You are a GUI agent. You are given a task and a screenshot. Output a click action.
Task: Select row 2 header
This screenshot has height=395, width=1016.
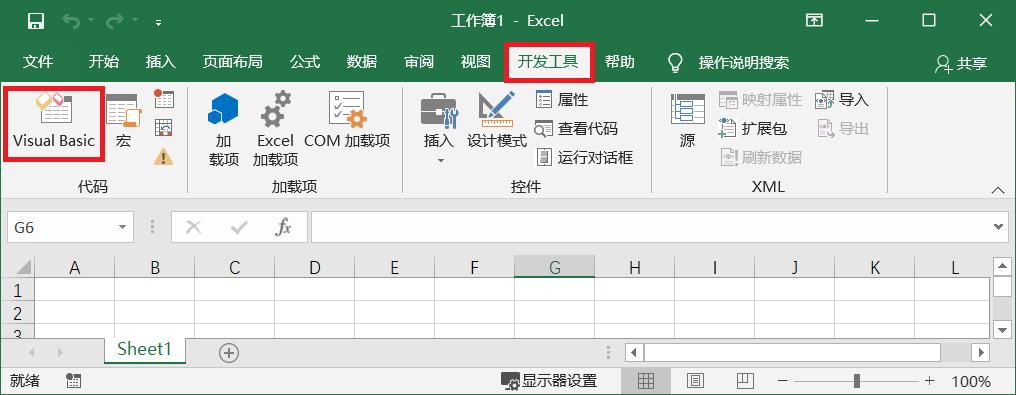17,313
